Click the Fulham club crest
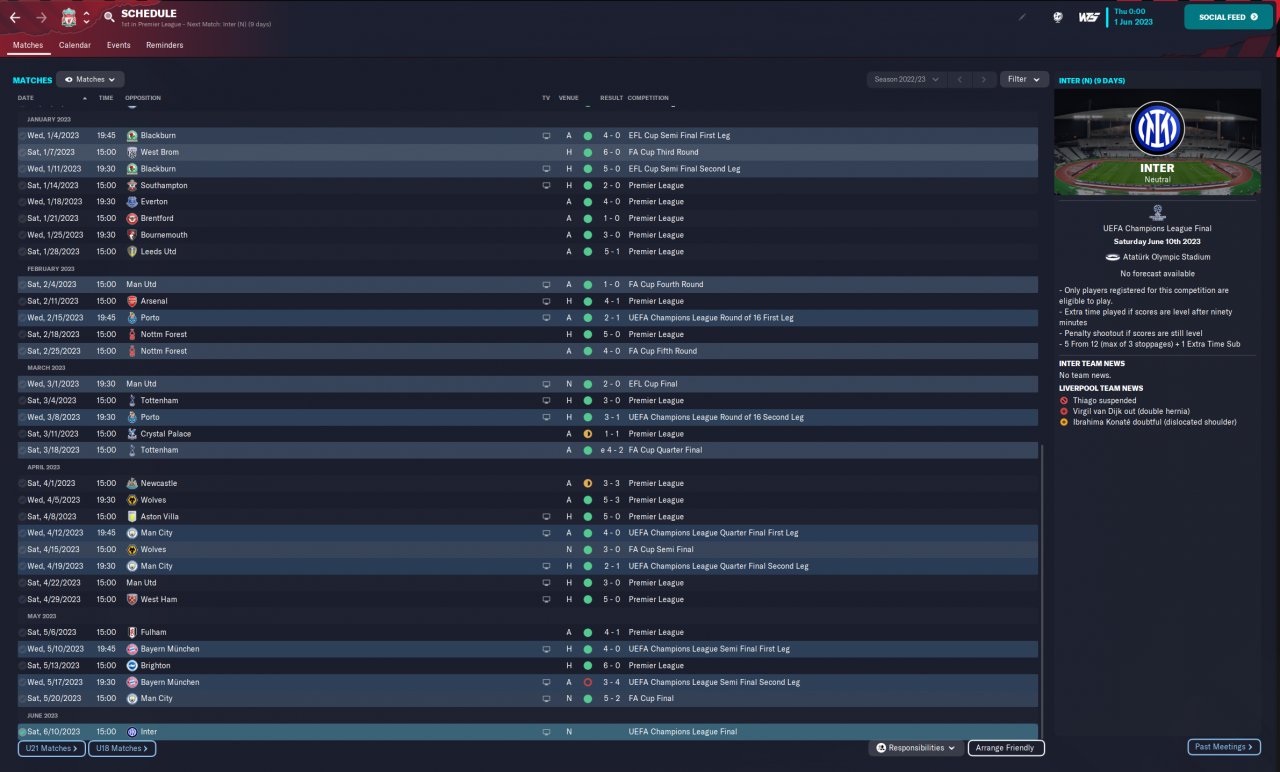The height and width of the screenshot is (772, 1280). (132, 632)
